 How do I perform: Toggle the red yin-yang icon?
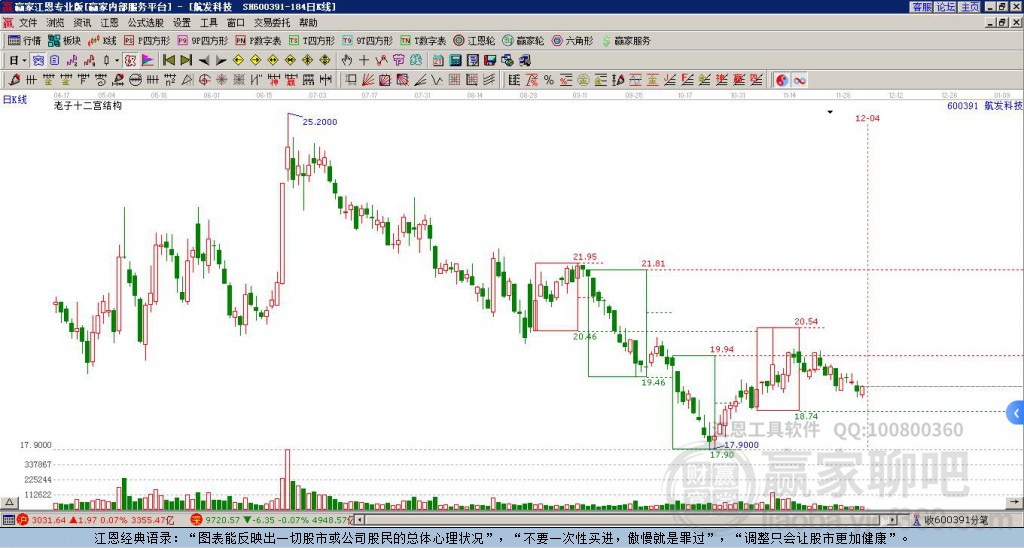[782, 80]
